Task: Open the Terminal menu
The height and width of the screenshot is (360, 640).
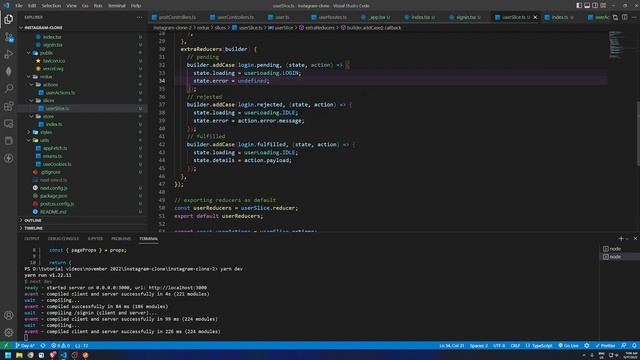Action: pos(117,6)
